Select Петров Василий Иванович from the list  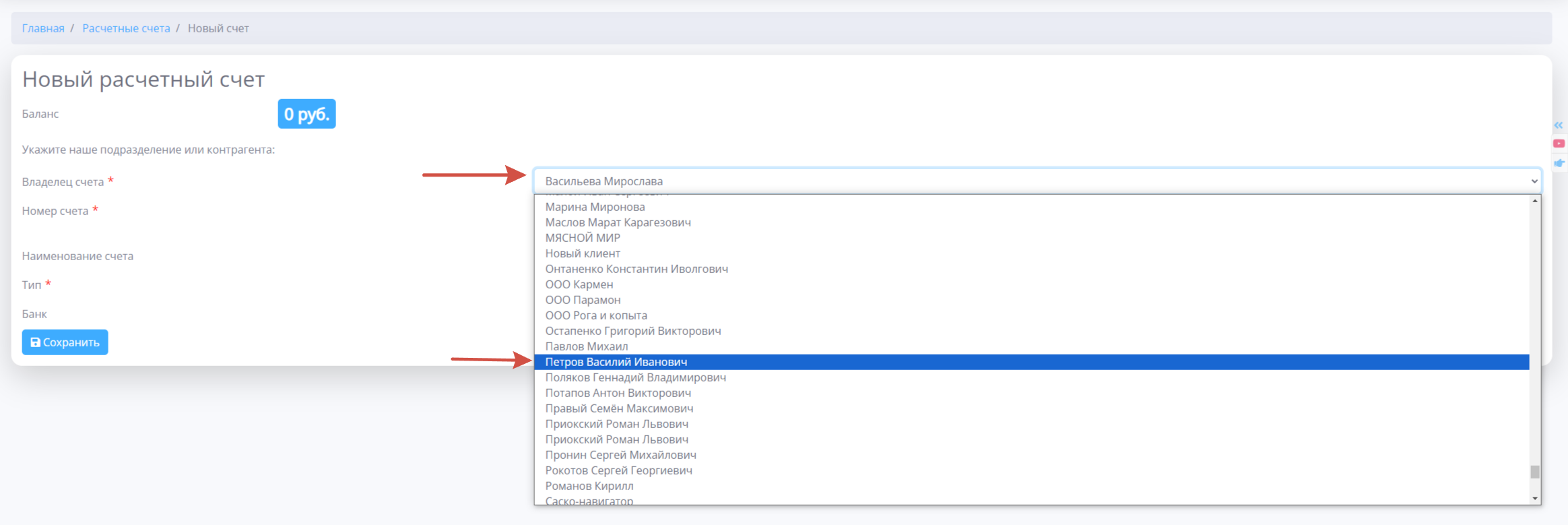point(616,362)
